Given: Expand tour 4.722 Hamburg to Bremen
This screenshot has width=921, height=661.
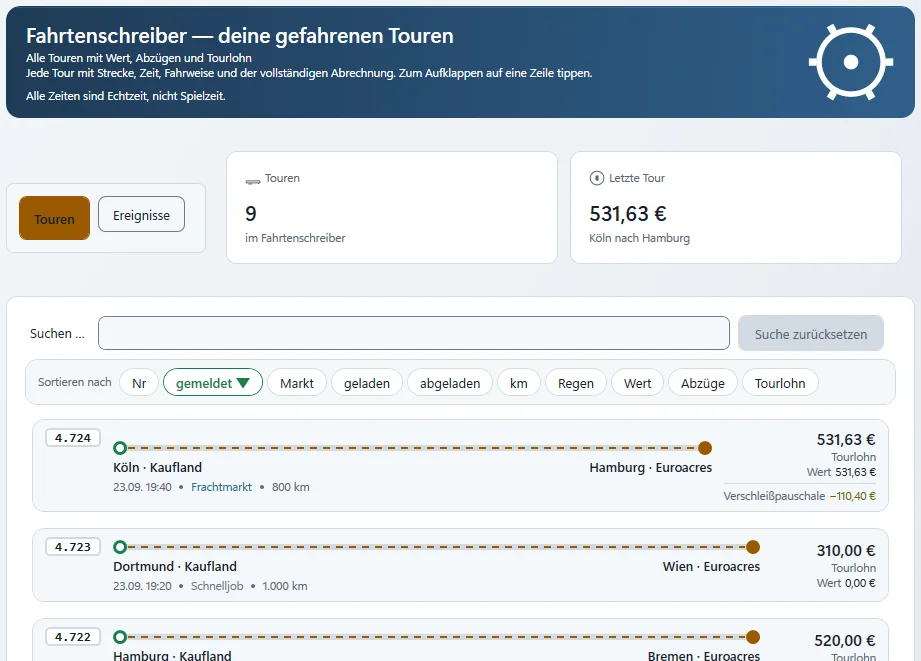Looking at the screenshot, I should coord(460,640).
